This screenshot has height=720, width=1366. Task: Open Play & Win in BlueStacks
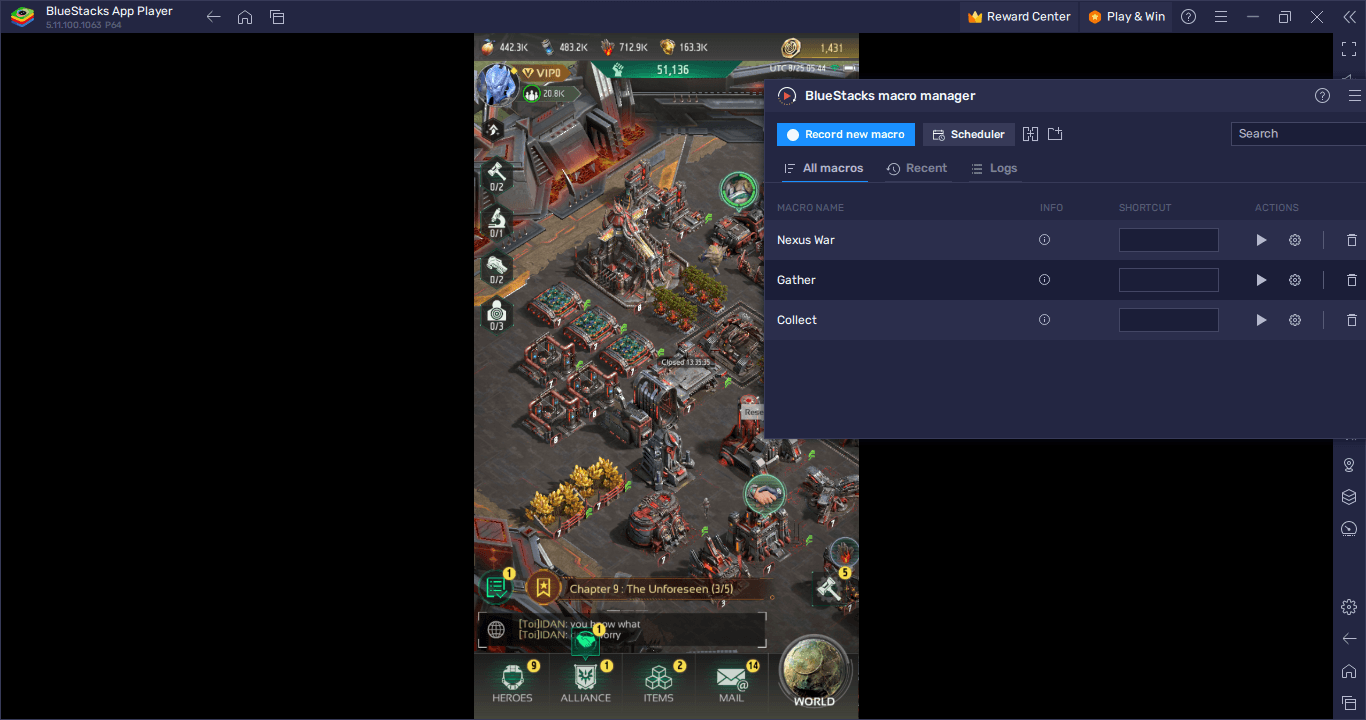(x=1127, y=16)
